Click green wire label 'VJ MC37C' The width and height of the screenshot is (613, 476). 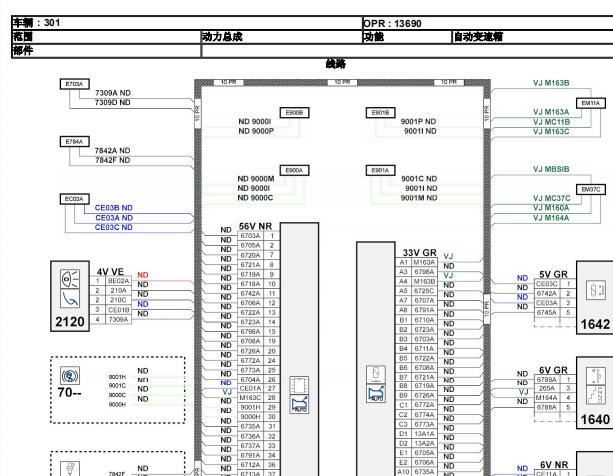pos(552,199)
